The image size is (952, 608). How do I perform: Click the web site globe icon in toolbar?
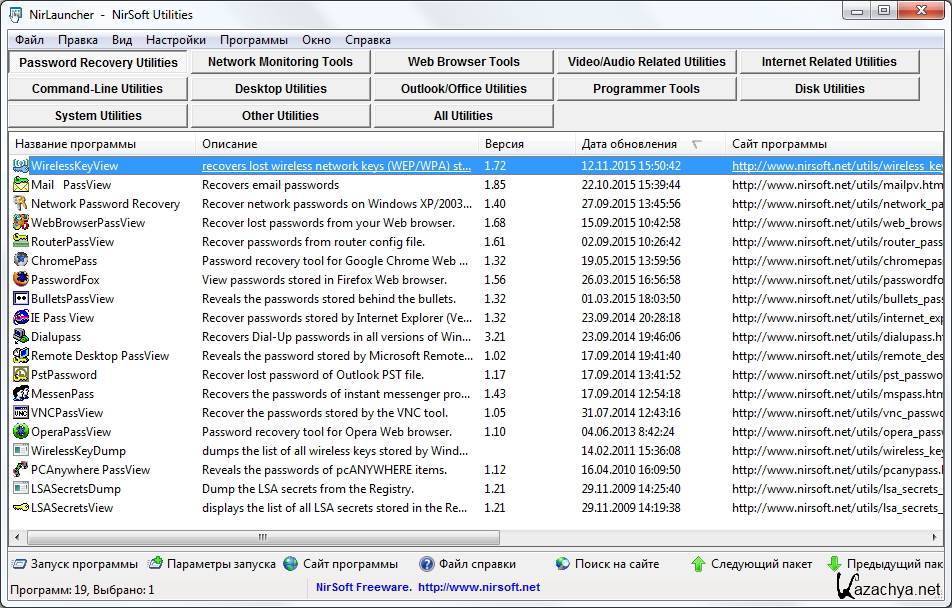tap(291, 564)
